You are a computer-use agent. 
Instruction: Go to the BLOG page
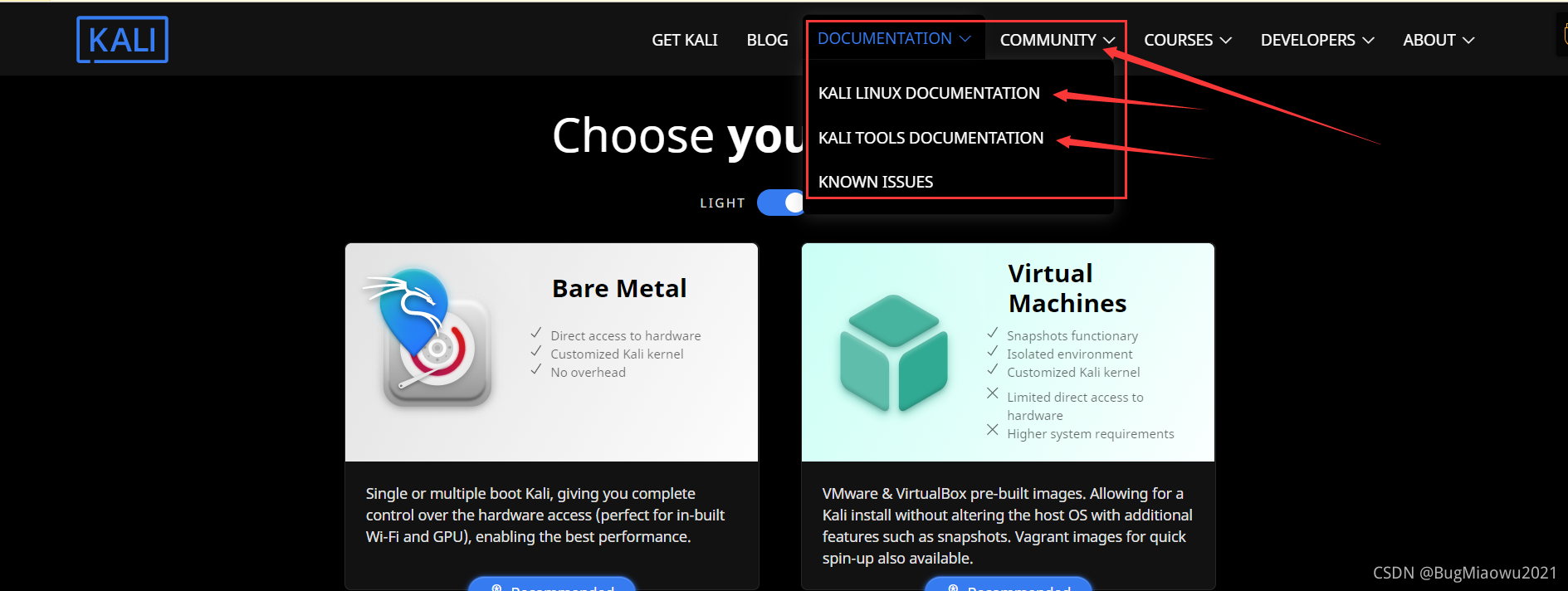[767, 40]
